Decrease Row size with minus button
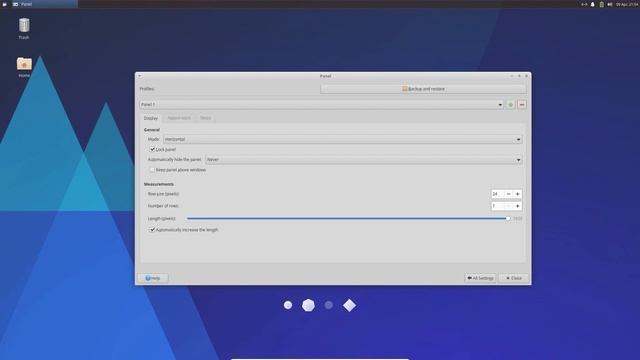Viewport: 640px width, 360px height. (509, 194)
